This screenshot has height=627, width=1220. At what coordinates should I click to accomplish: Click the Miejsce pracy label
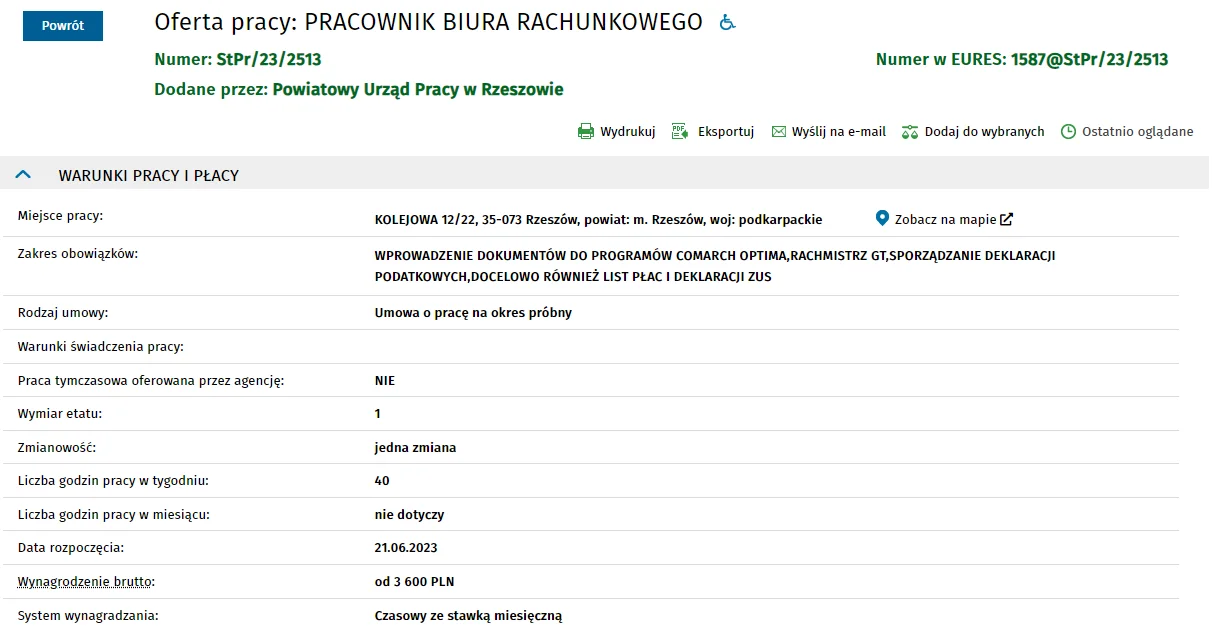coord(61,216)
